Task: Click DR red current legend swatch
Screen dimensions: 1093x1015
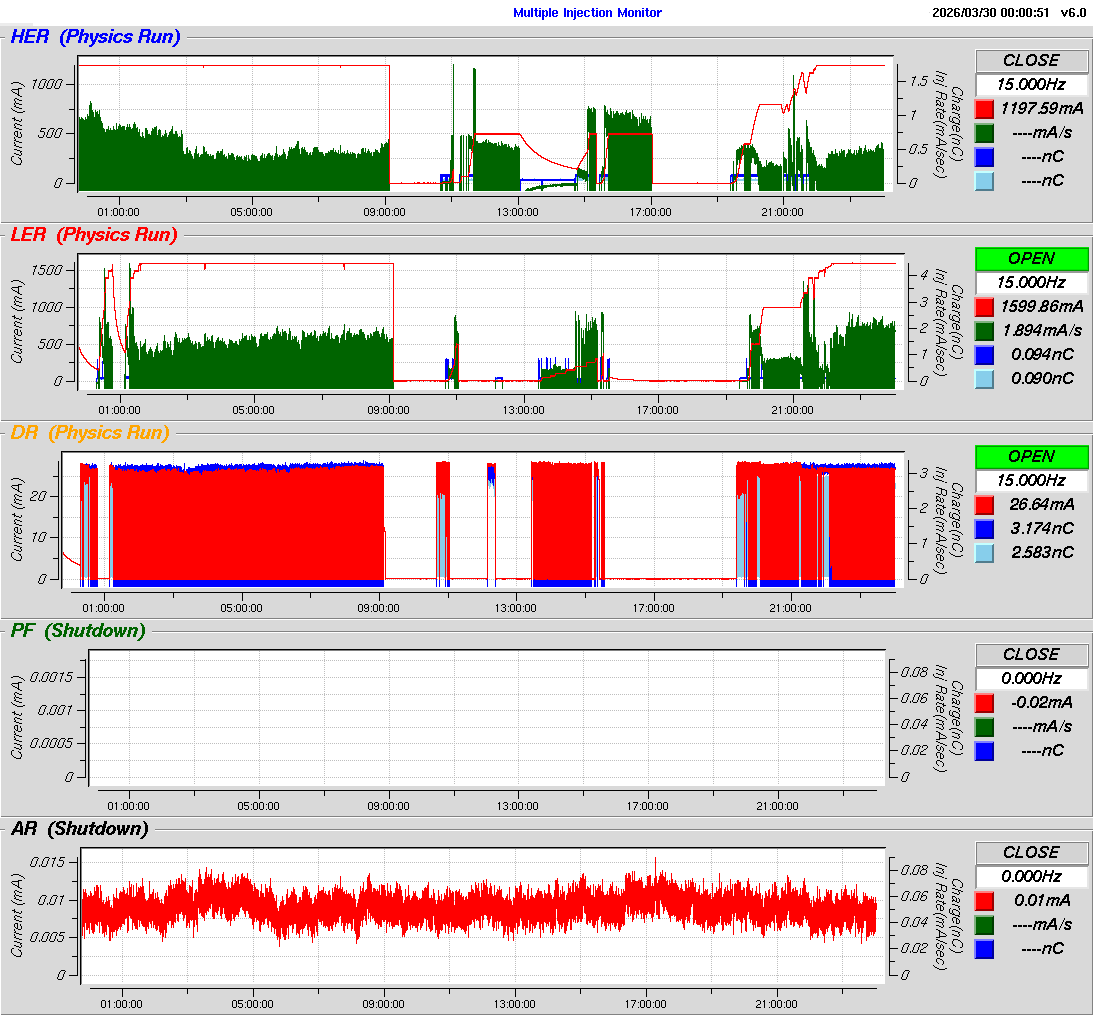Action: [985, 505]
